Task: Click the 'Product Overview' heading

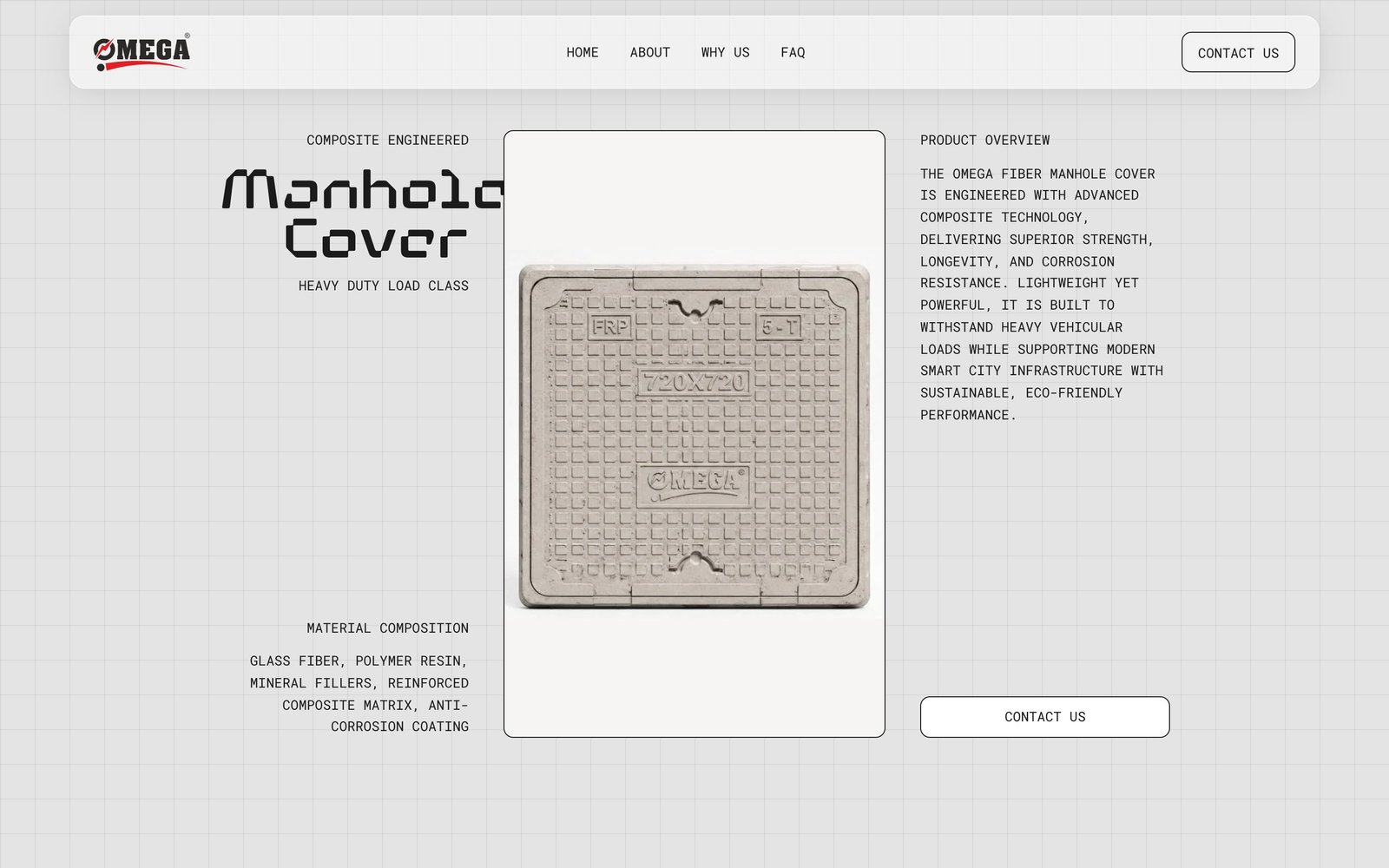Action: [x=984, y=140]
